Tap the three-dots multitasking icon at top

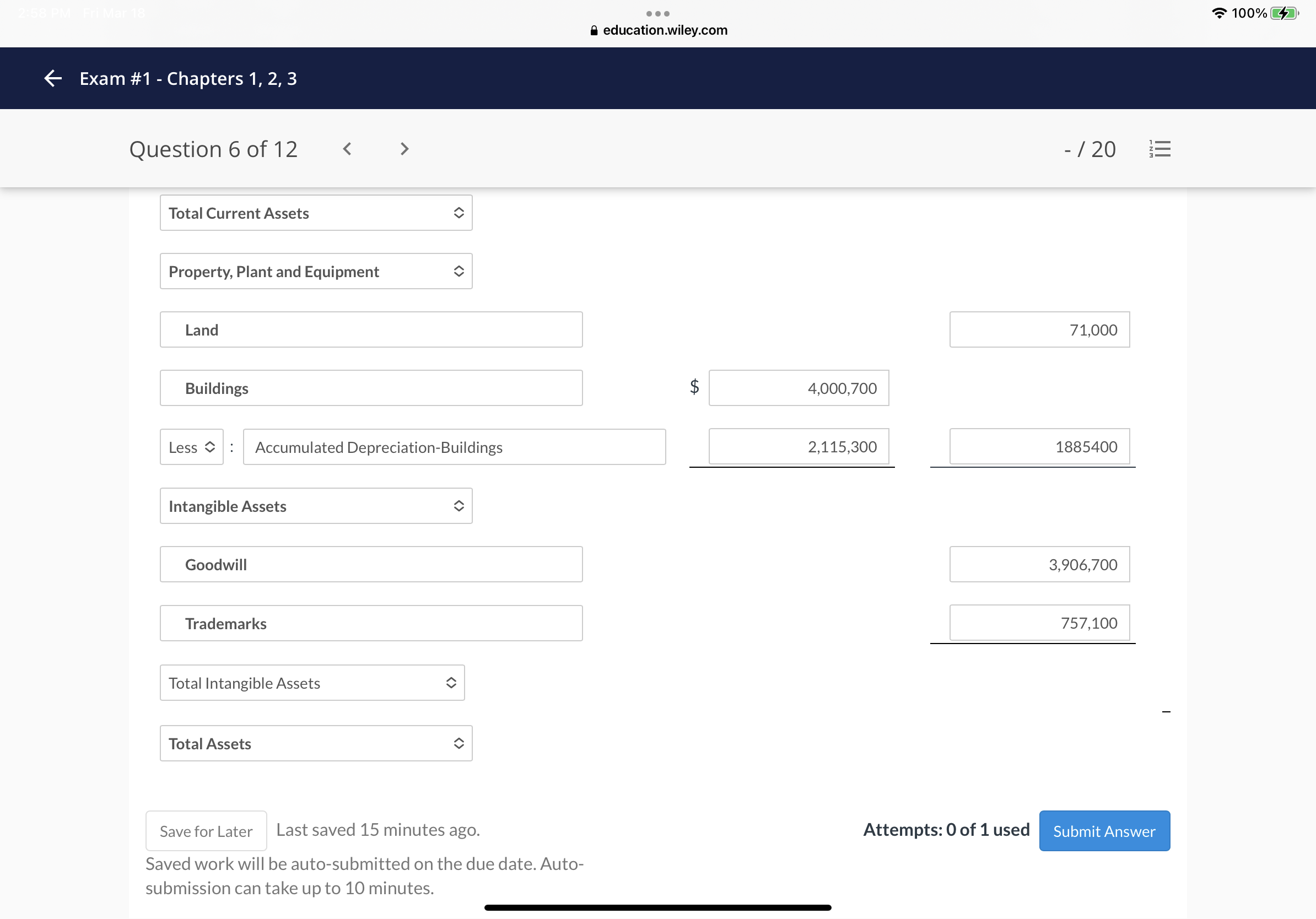pos(657,13)
